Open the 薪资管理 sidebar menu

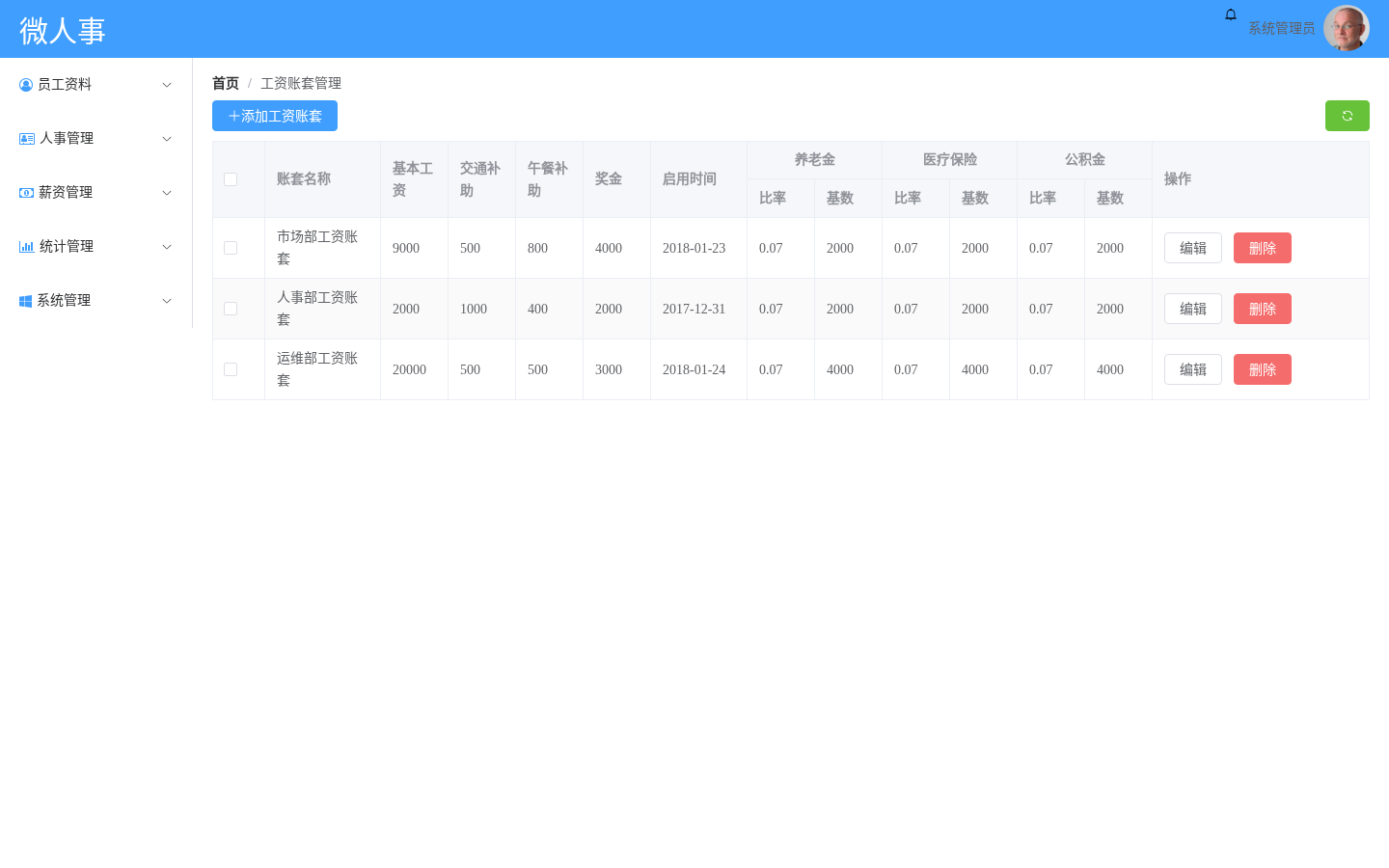(x=96, y=193)
